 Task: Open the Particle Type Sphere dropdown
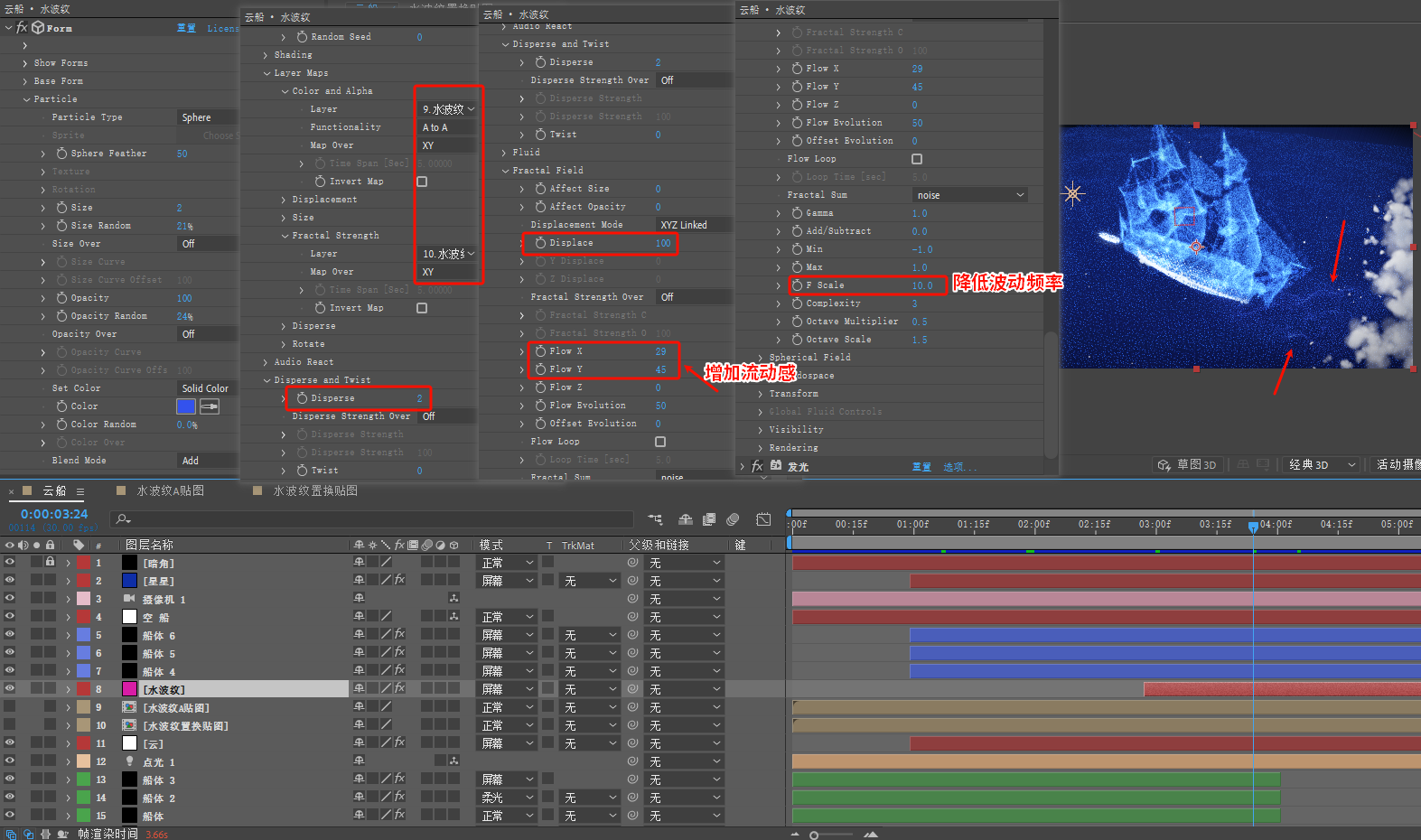coord(209,117)
